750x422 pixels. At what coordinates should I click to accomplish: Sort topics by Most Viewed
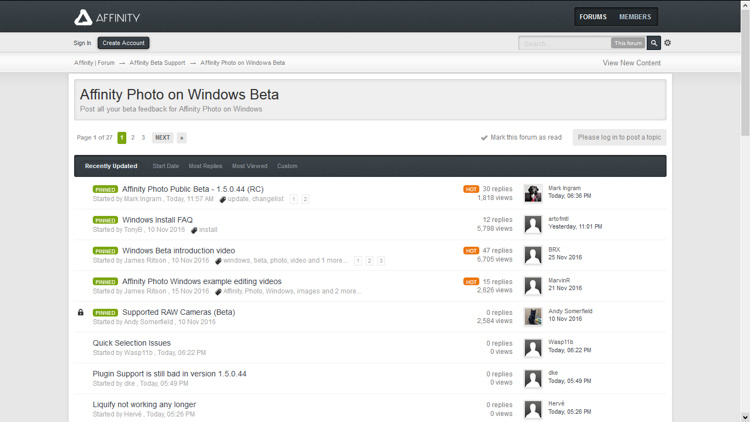pos(250,166)
